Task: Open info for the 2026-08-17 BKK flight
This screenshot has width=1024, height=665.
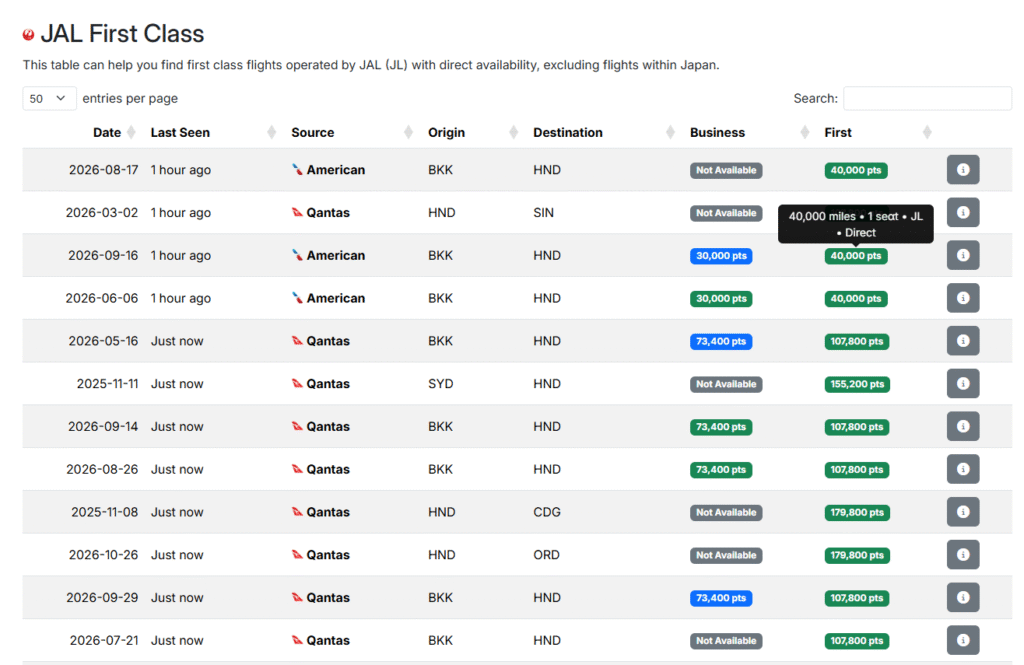Action: [x=962, y=169]
